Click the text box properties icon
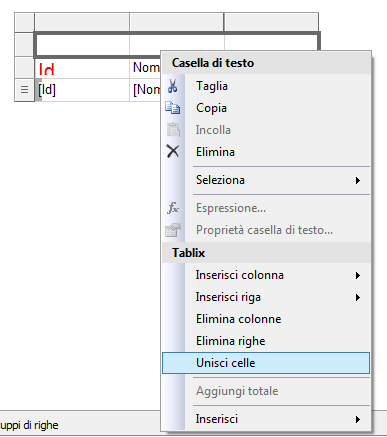This screenshot has height=437, width=387. (173, 230)
